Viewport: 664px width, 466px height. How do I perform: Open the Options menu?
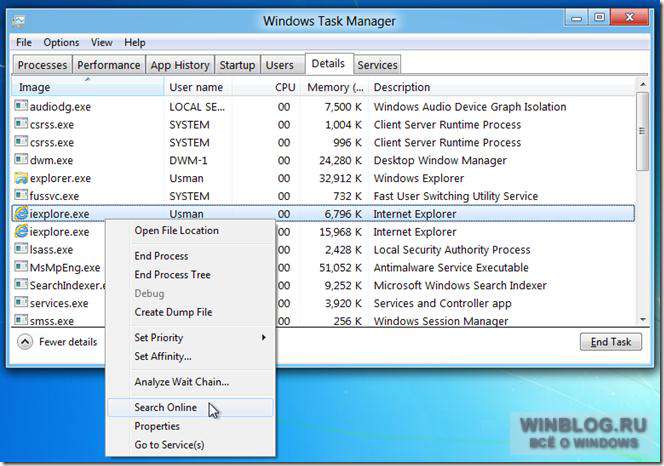61,42
